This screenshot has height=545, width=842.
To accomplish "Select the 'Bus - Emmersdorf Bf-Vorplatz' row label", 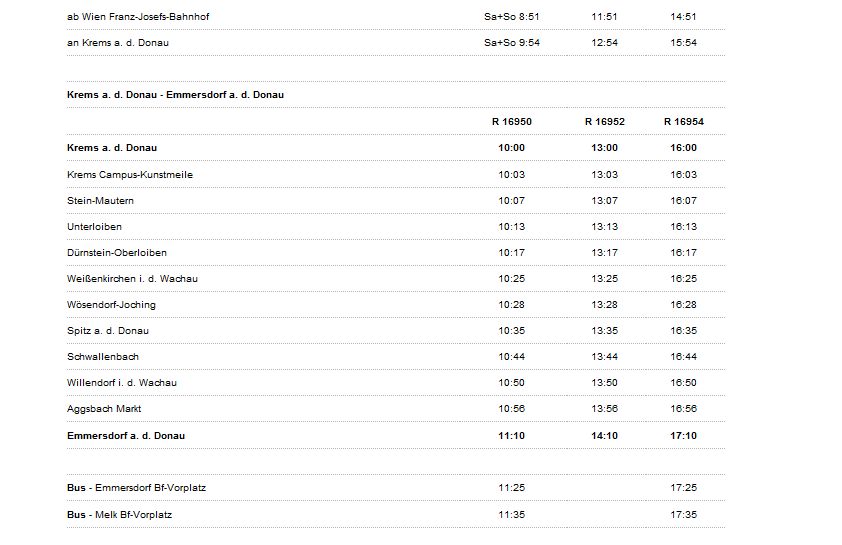I will [x=136, y=488].
